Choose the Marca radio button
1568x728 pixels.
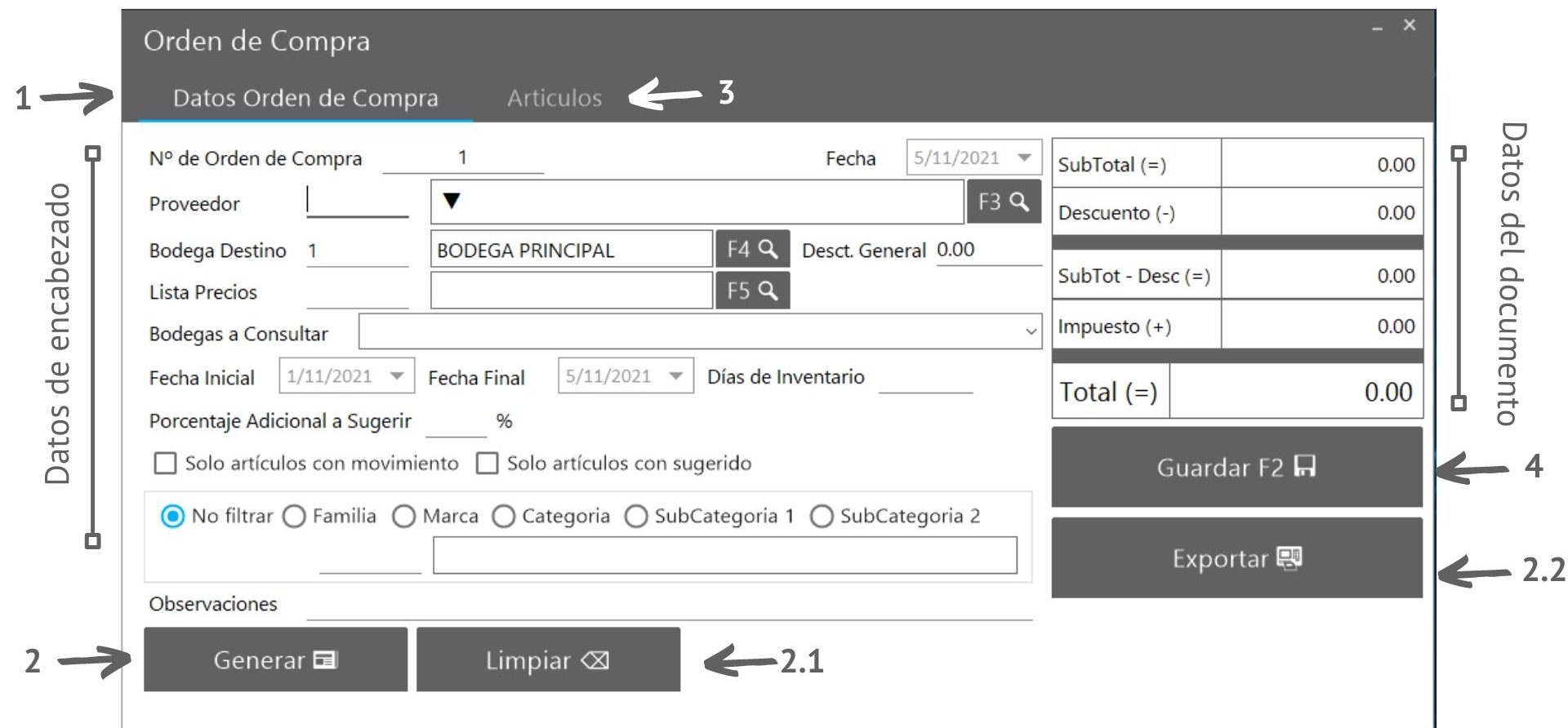click(x=403, y=517)
